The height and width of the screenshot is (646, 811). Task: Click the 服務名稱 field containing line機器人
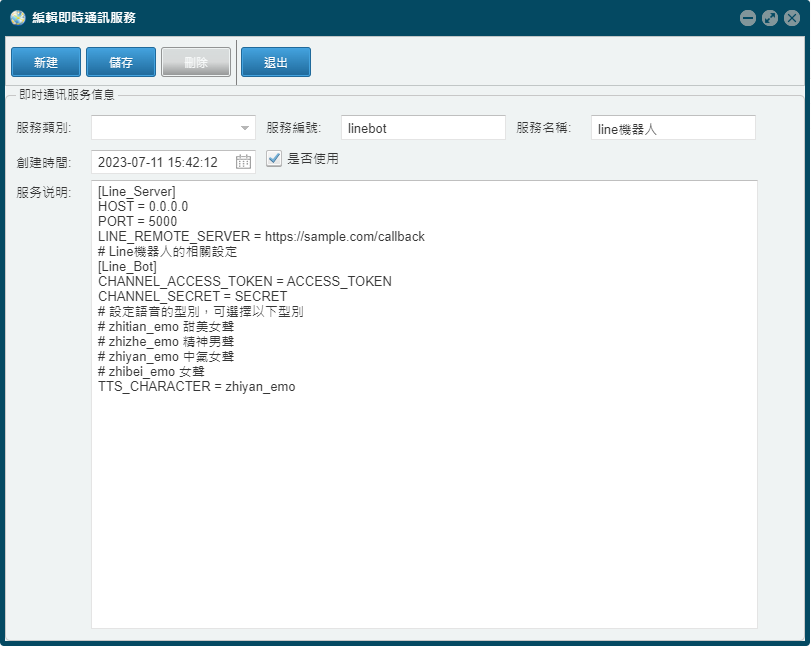673,128
